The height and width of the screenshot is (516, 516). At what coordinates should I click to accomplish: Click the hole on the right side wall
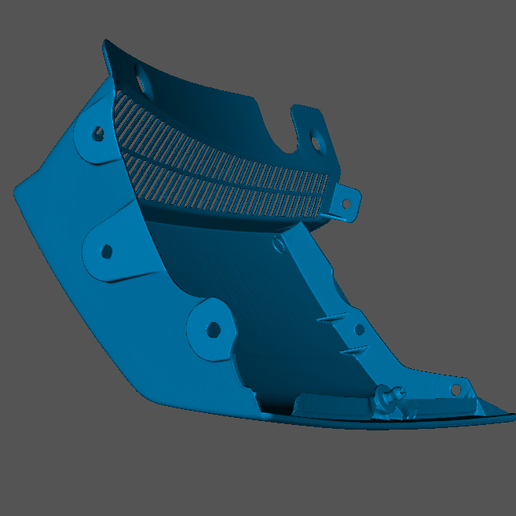pyautogui.click(x=360, y=330)
